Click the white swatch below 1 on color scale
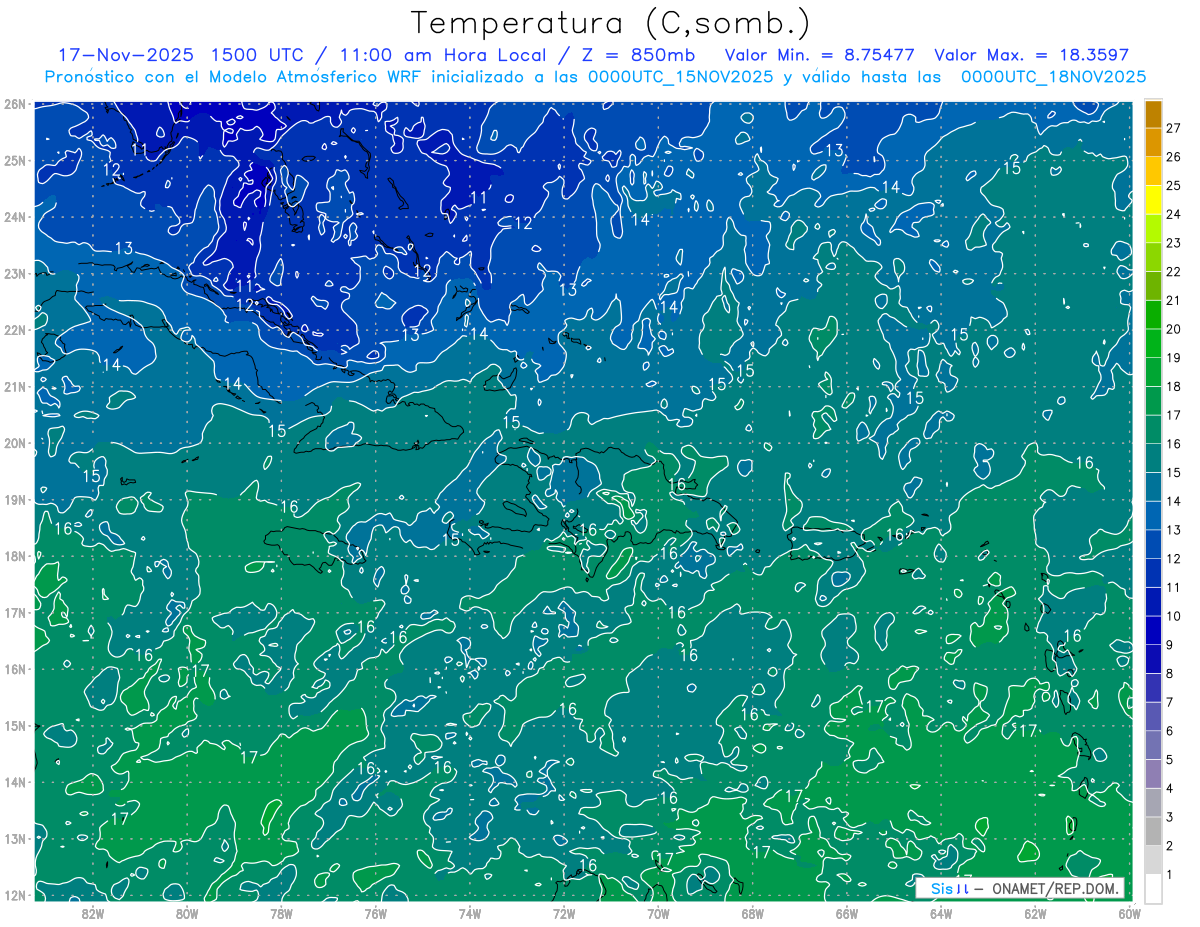The height and width of the screenshot is (927, 1200). 1153,888
